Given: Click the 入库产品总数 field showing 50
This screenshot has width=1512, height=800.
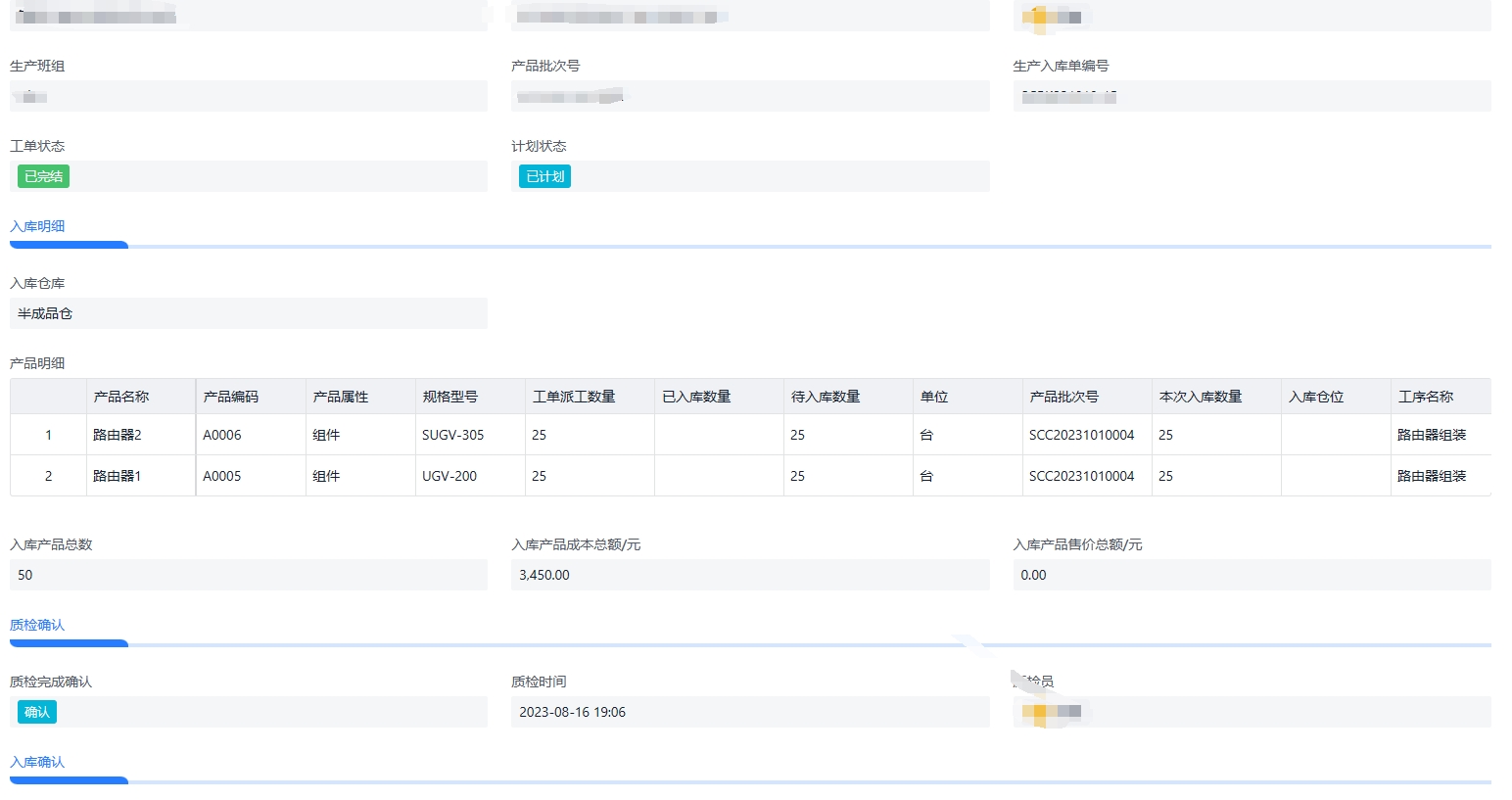Looking at the screenshot, I should (x=248, y=575).
